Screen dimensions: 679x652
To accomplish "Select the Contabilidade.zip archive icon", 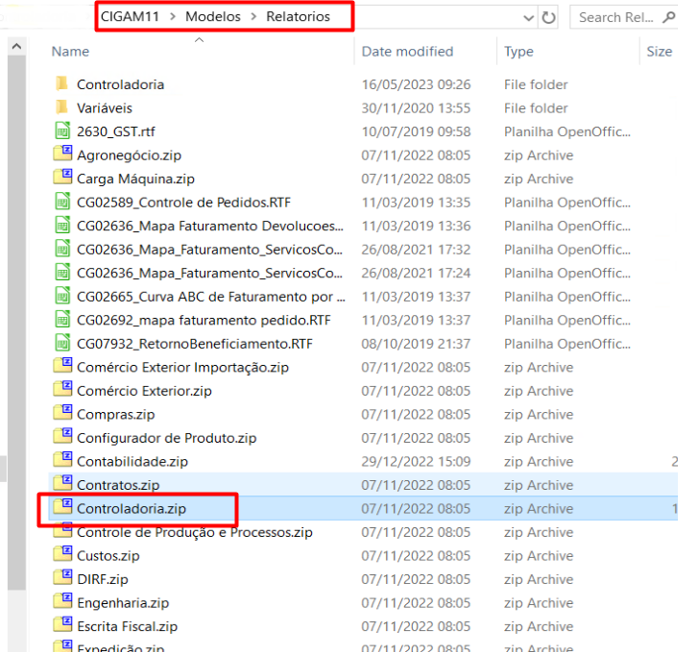I will pos(63,460).
